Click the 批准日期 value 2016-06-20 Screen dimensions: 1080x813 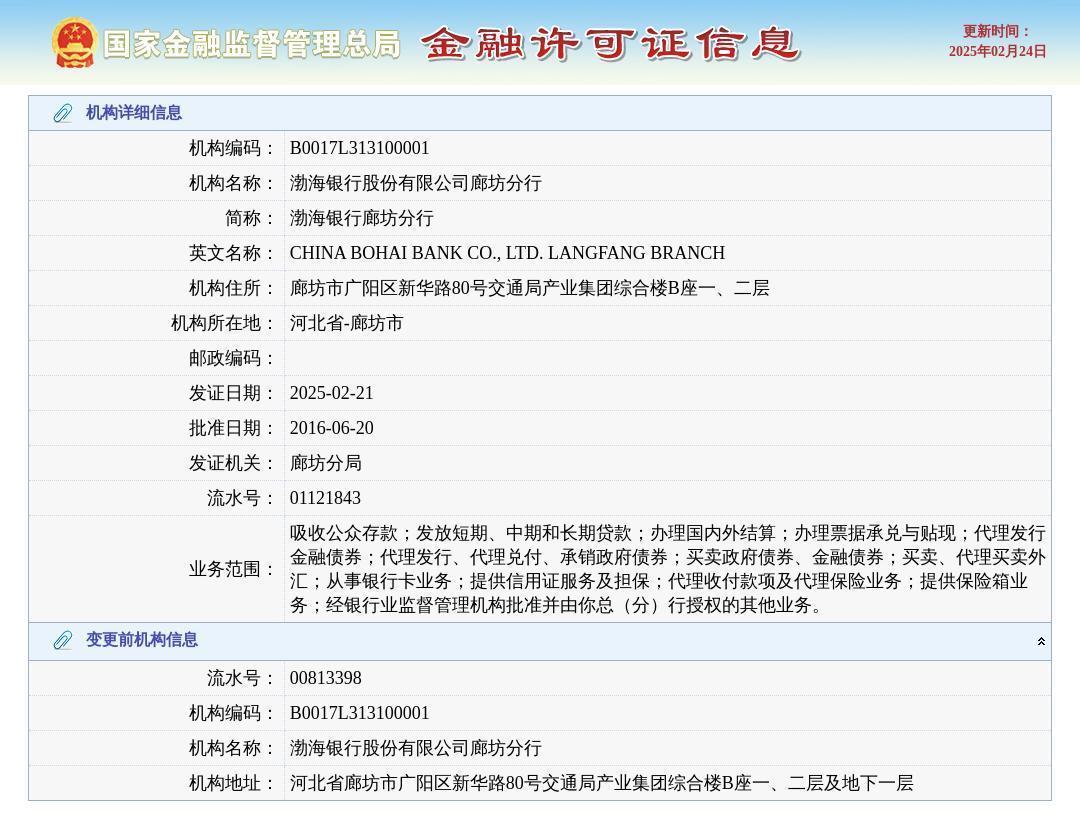coord(332,428)
